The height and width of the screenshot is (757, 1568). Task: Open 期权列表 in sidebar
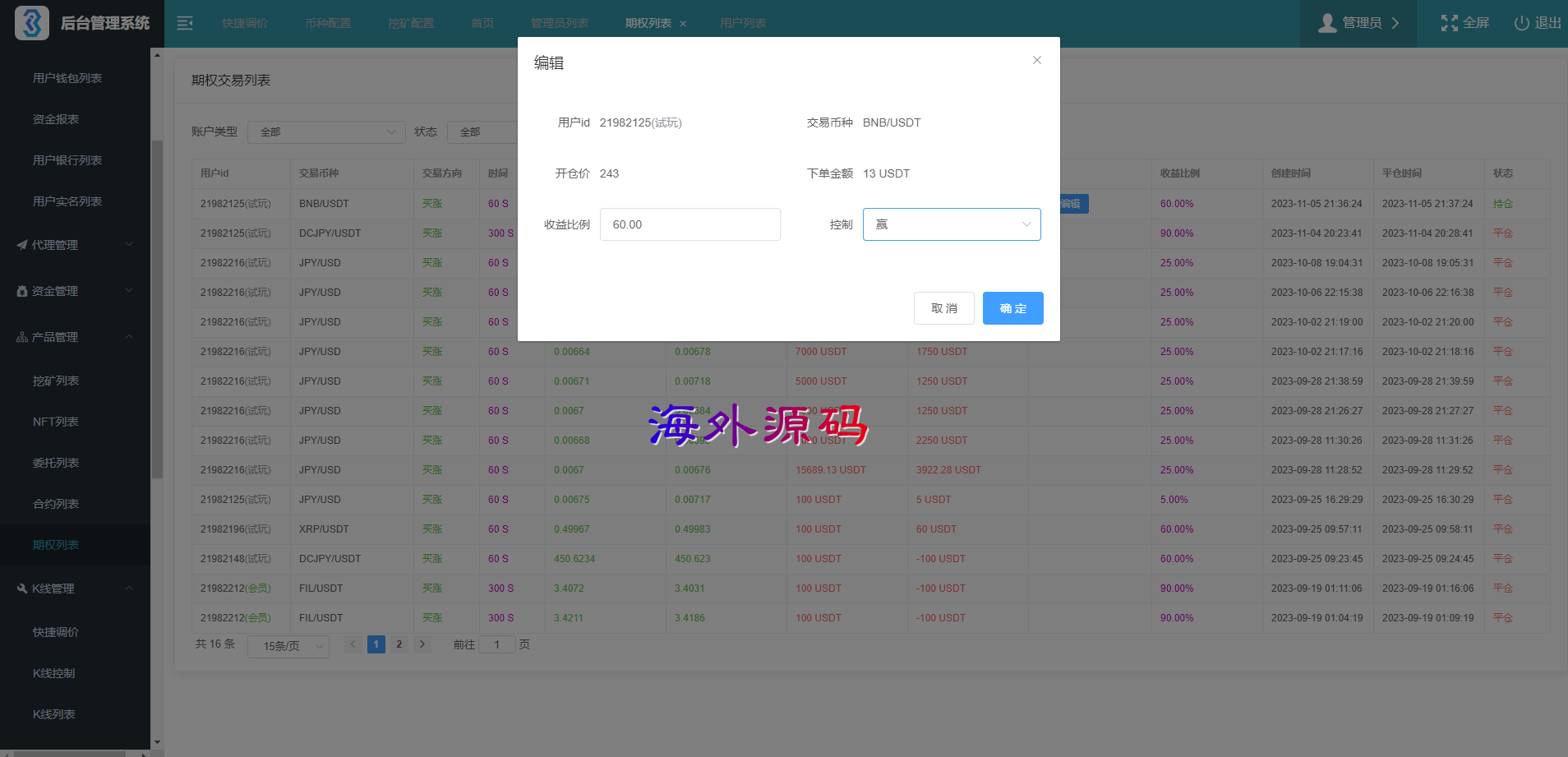[x=56, y=545]
